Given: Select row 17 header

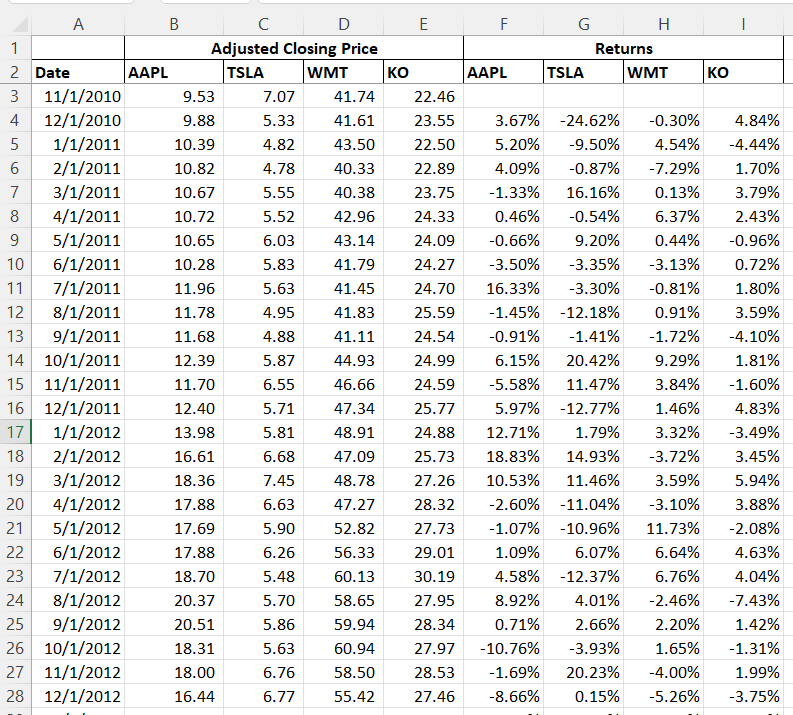Looking at the screenshot, I should (15, 432).
